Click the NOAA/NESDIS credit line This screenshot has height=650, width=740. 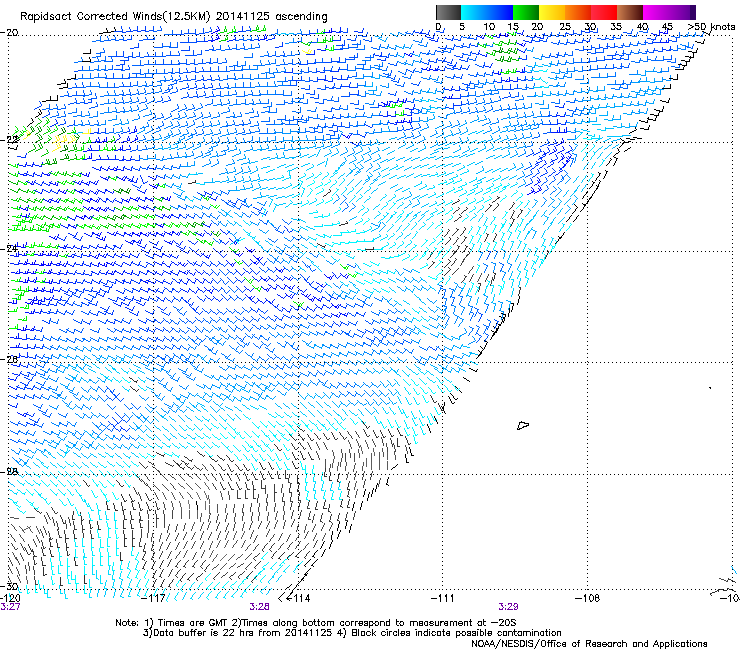click(589, 644)
